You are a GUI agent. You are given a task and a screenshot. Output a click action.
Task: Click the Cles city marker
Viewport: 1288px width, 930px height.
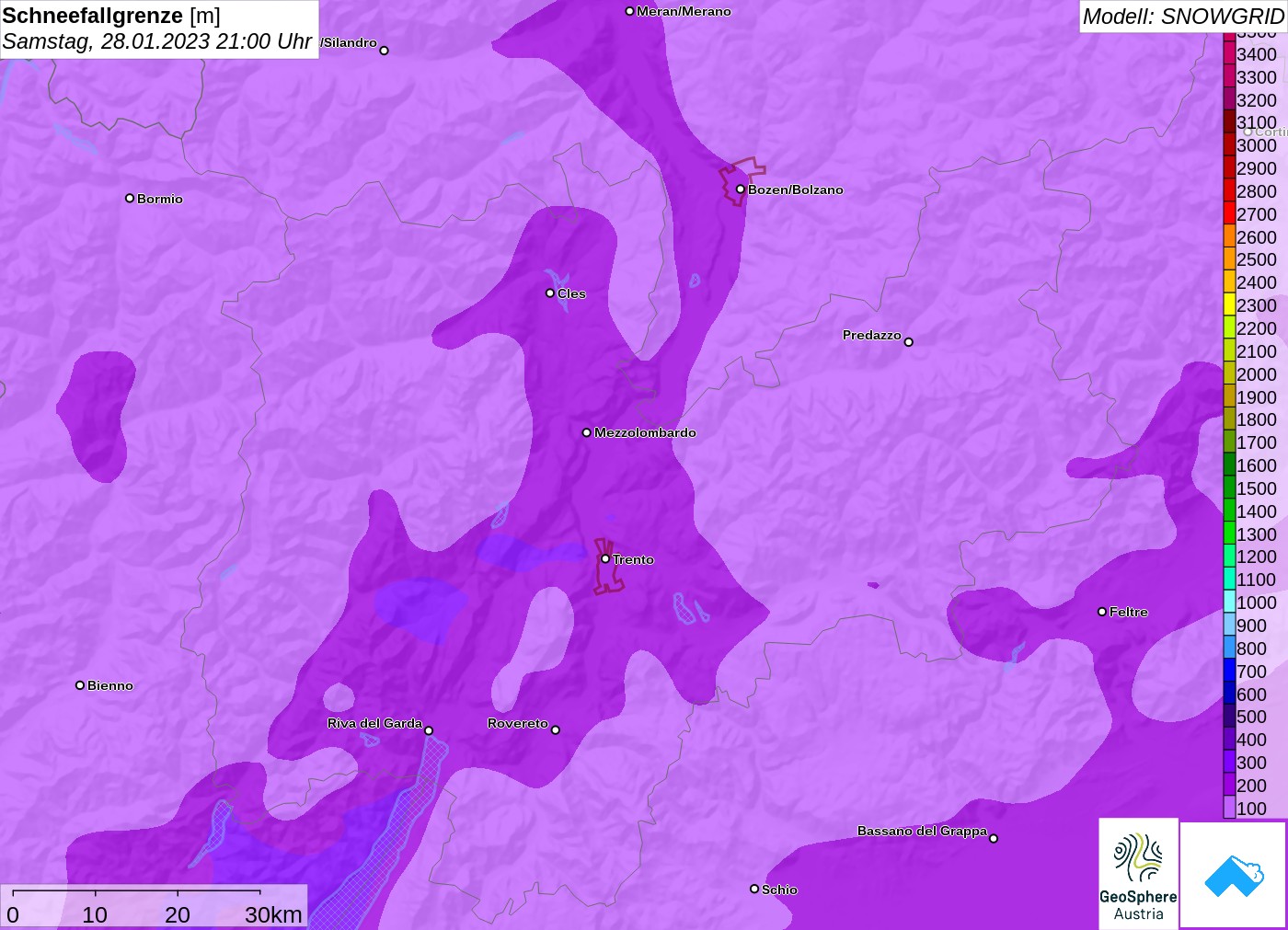pos(550,293)
